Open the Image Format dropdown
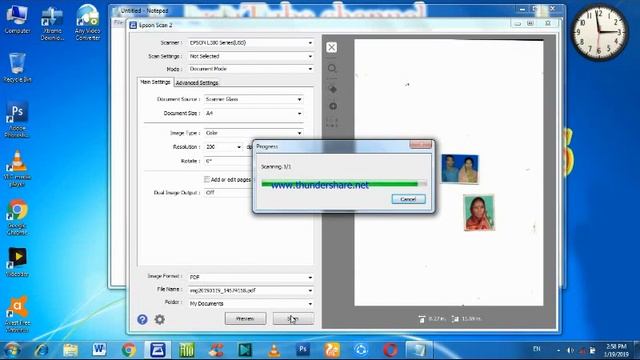This screenshot has height=360, width=640. (251, 277)
